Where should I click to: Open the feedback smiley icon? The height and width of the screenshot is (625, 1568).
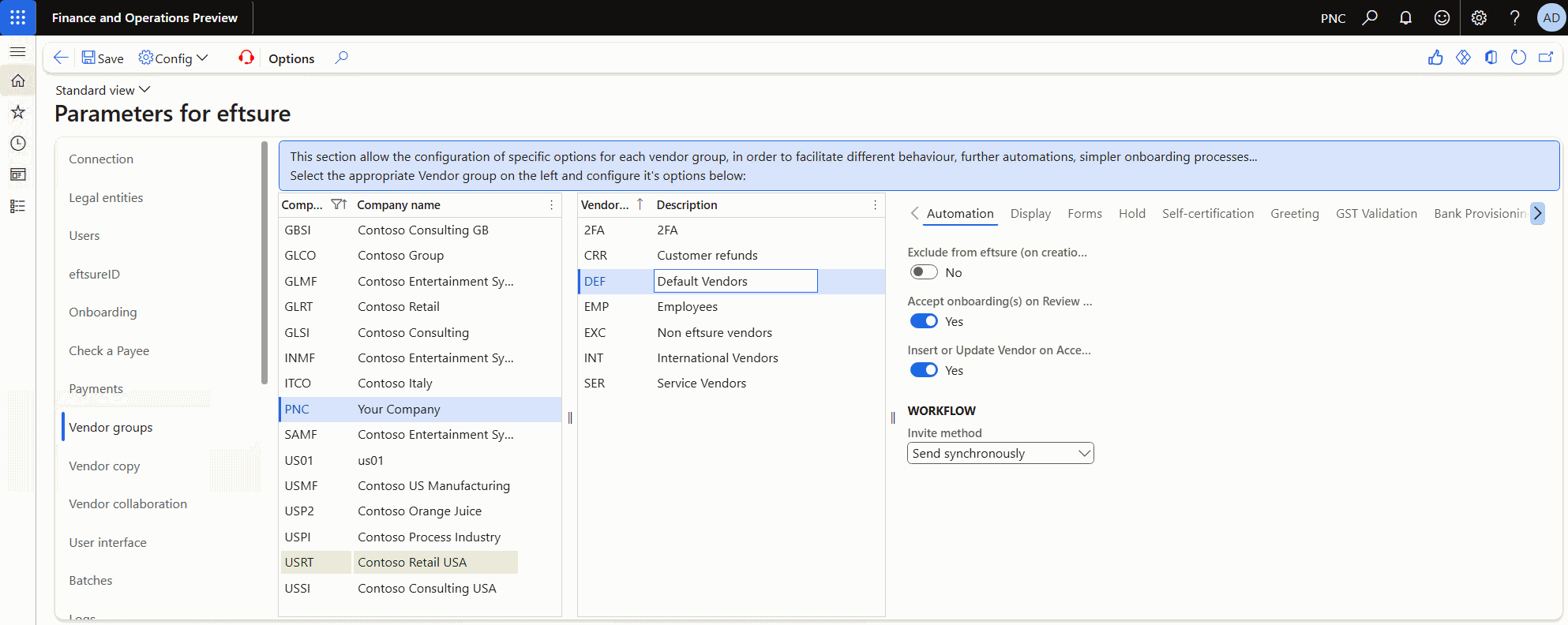point(1442,17)
